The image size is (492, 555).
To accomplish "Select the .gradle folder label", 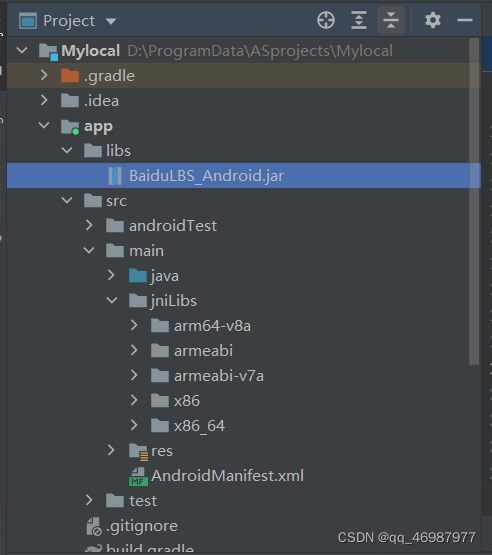I will click(x=109, y=76).
